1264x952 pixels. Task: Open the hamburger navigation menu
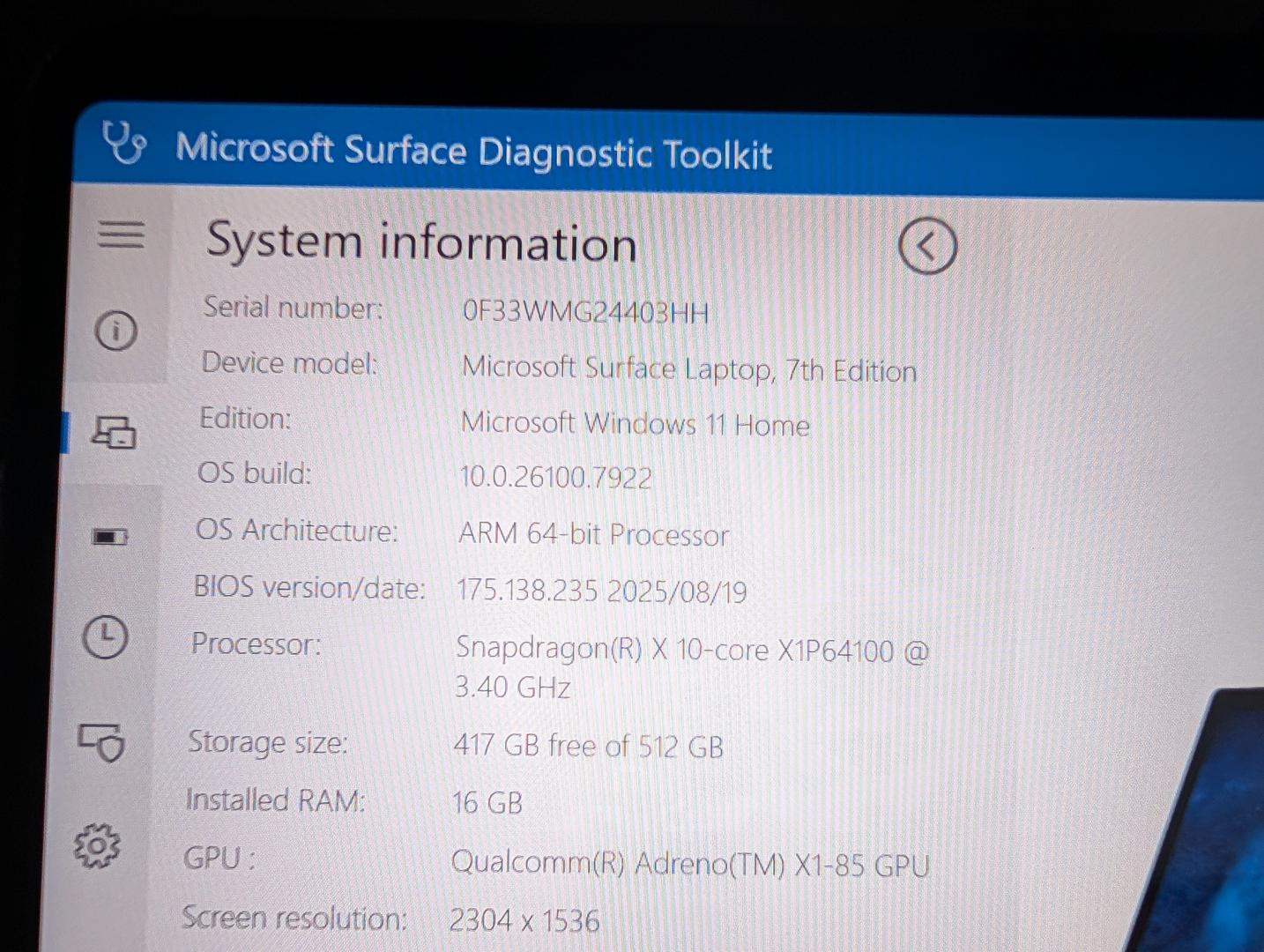tap(121, 234)
